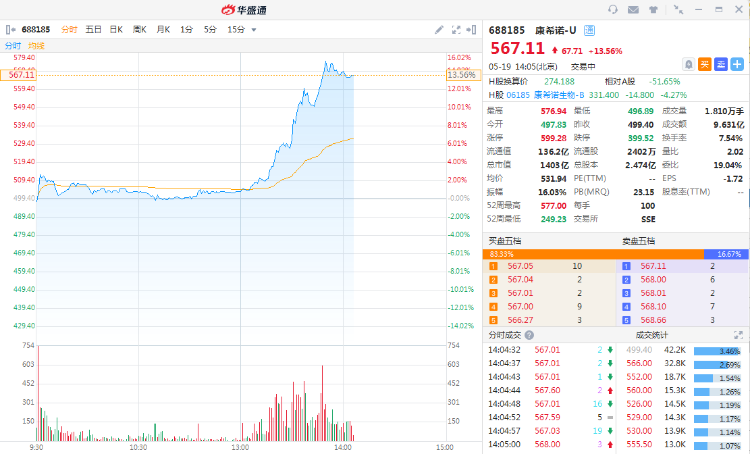Viewport: 750px width, 454px height.
Task: Expand the 成交统计 panel icon
Action: 738,335
